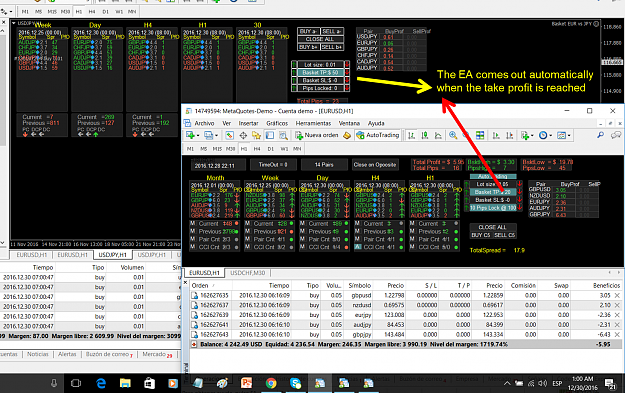Toggle the Market Watch panel icon
The image size is (625, 393).
(229, 136)
